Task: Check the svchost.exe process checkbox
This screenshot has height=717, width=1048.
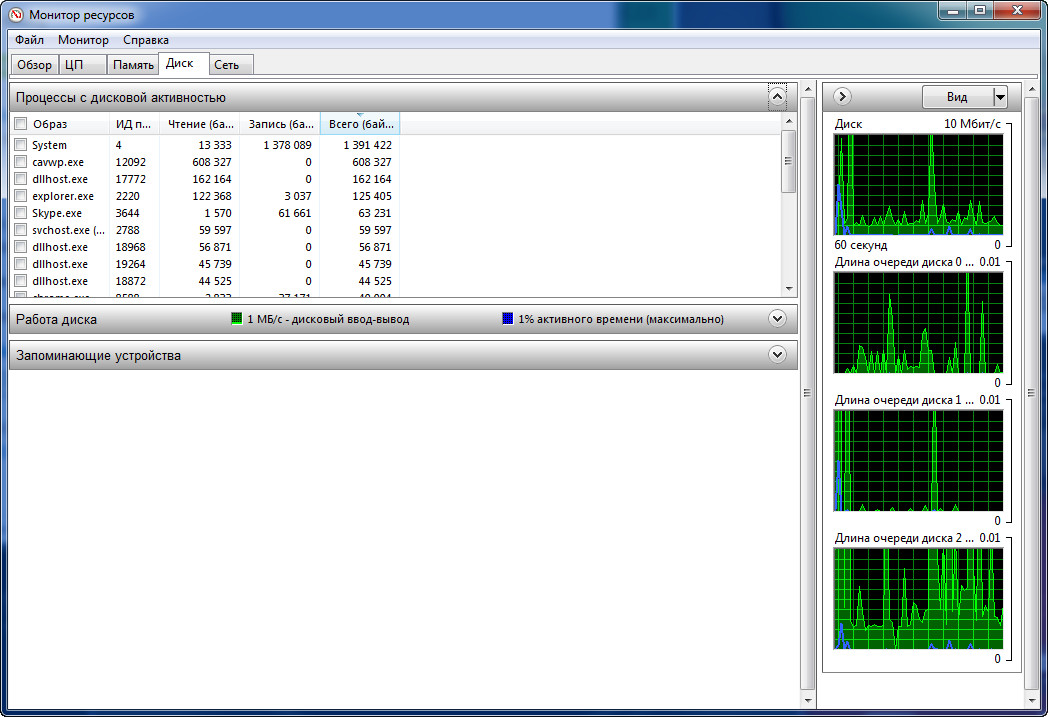Action: tap(21, 230)
